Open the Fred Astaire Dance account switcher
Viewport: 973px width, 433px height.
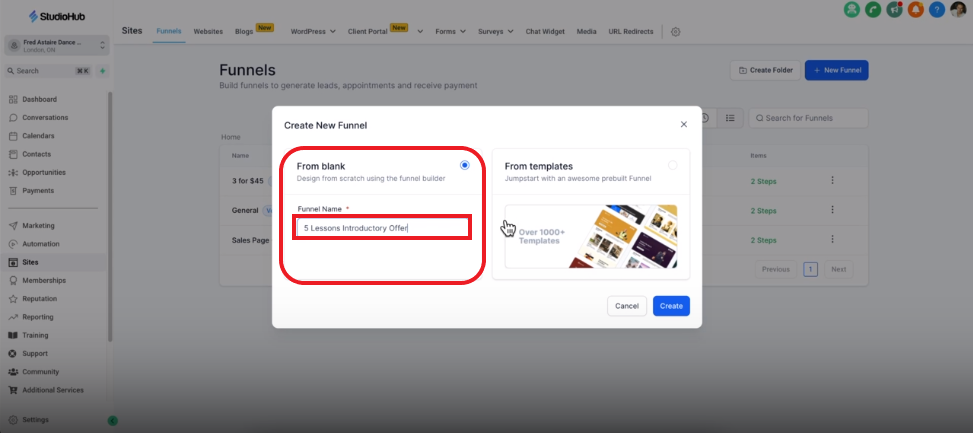[x=57, y=45]
